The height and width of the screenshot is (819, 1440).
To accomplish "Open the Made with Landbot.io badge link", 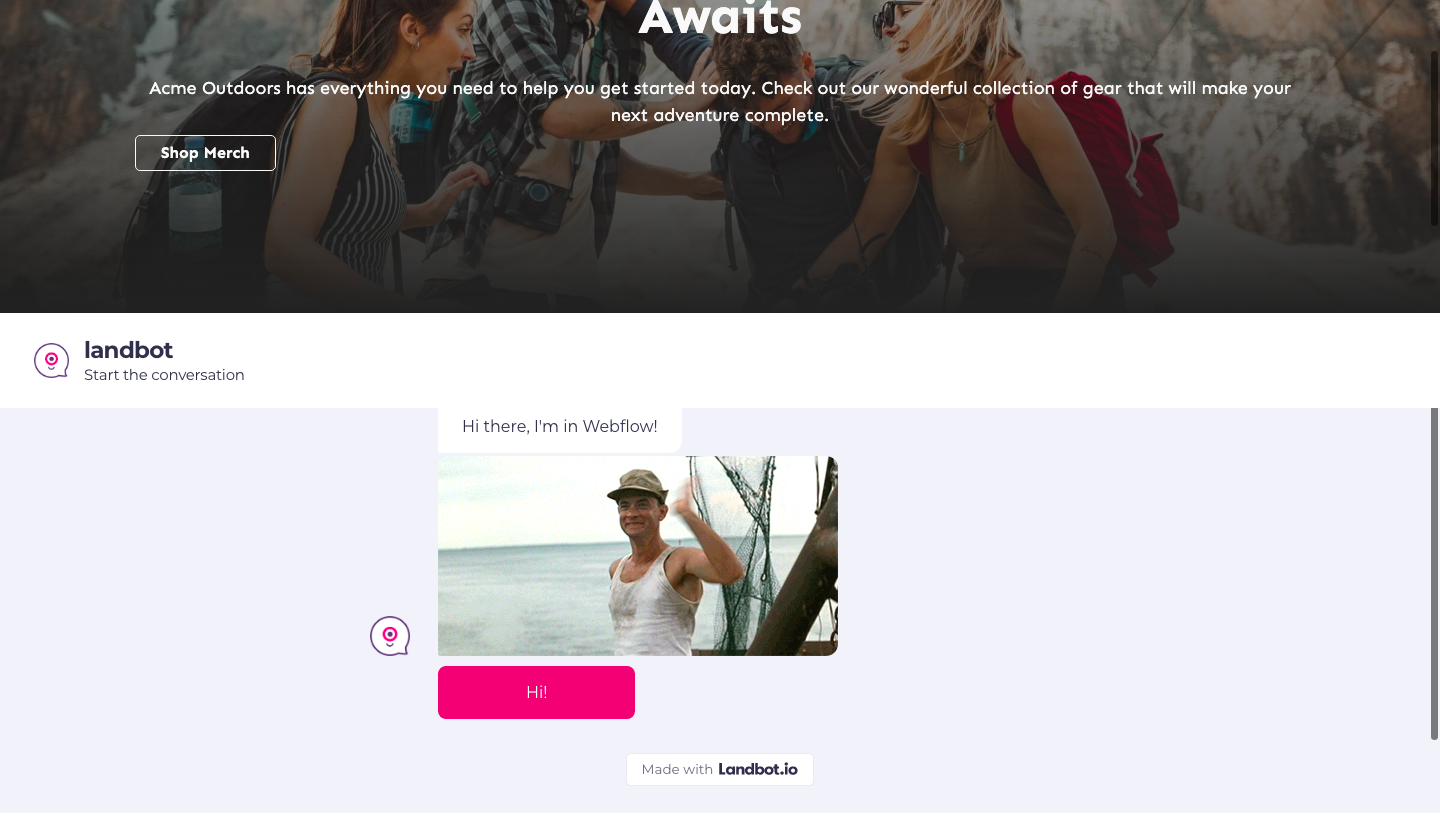I will [720, 769].
